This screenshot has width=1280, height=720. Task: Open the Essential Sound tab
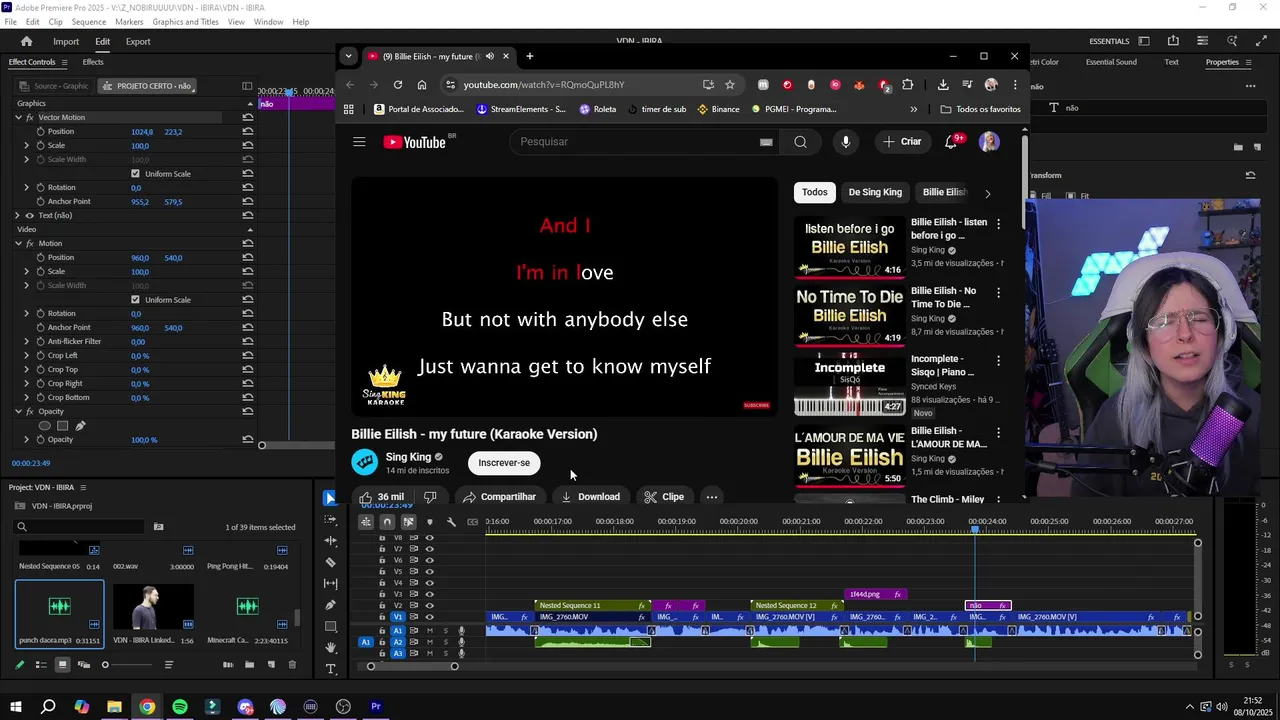point(1111,62)
